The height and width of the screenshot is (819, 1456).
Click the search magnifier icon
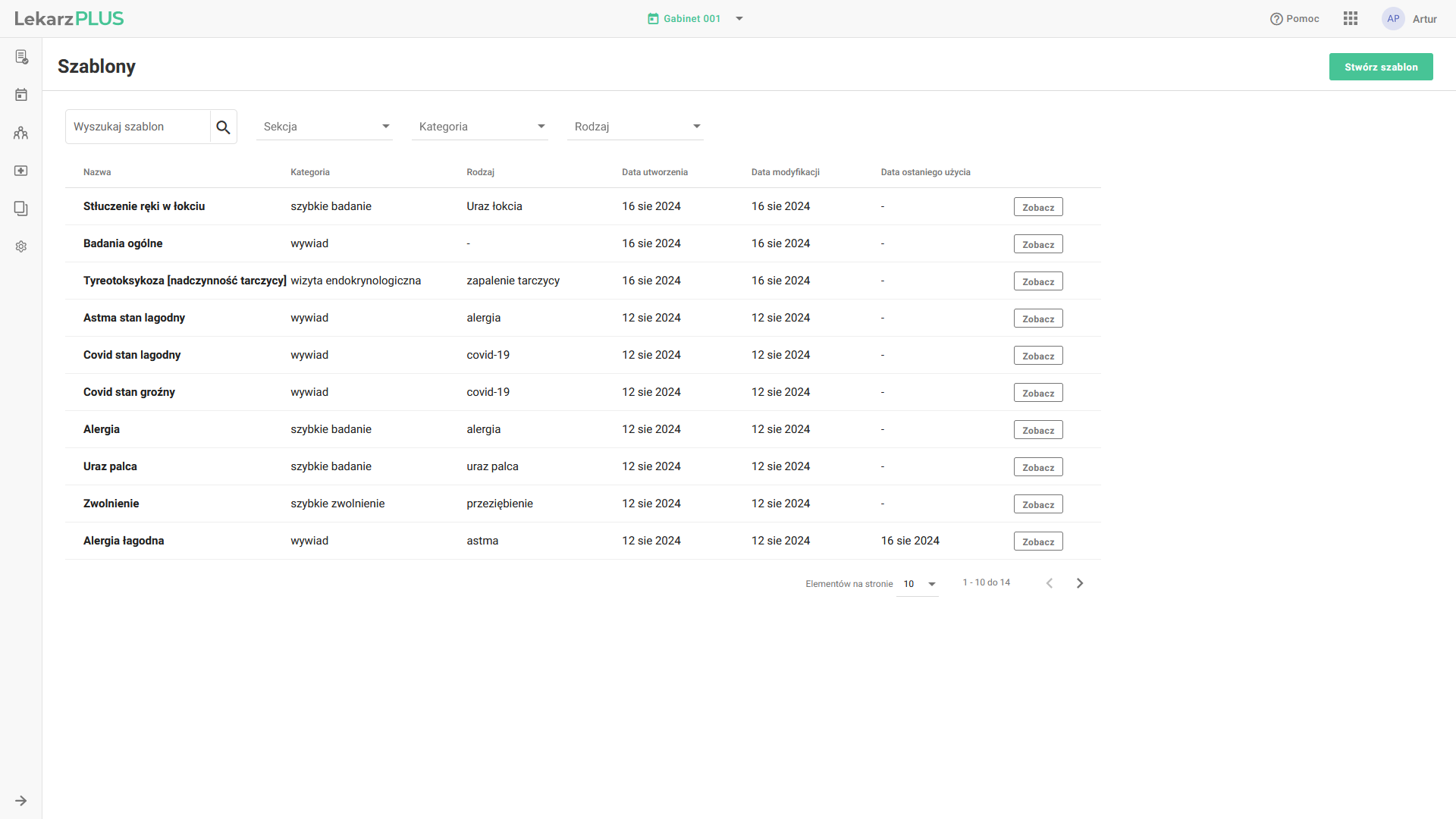[223, 127]
